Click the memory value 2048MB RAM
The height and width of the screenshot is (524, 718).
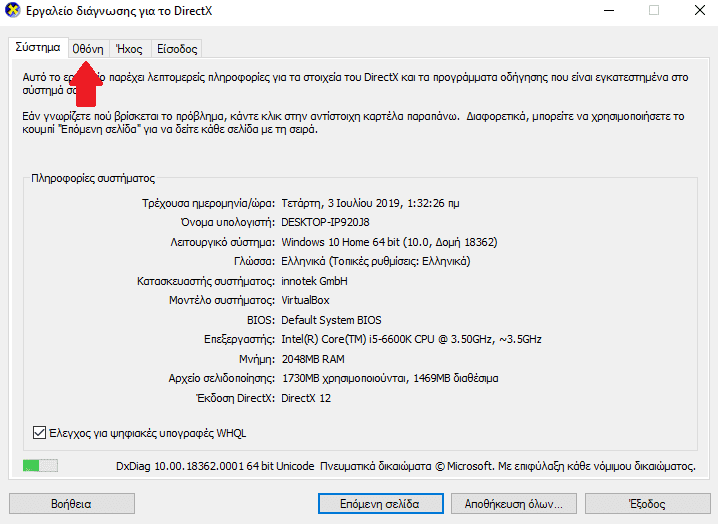pyautogui.click(x=313, y=359)
